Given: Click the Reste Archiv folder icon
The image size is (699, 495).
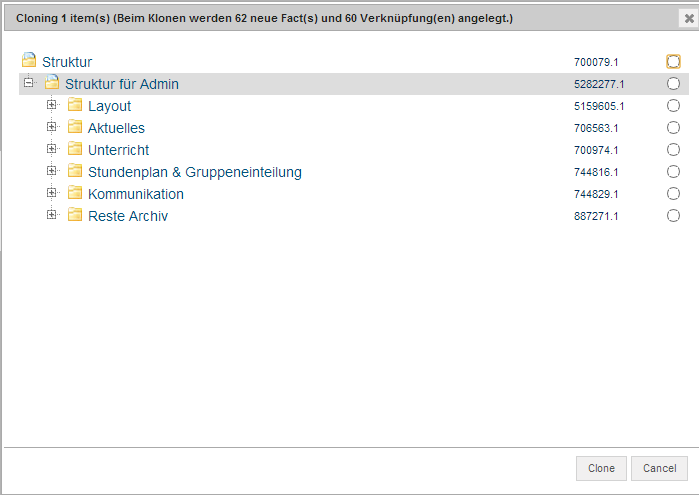Looking at the screenshot, I should (x=75, y=216).
